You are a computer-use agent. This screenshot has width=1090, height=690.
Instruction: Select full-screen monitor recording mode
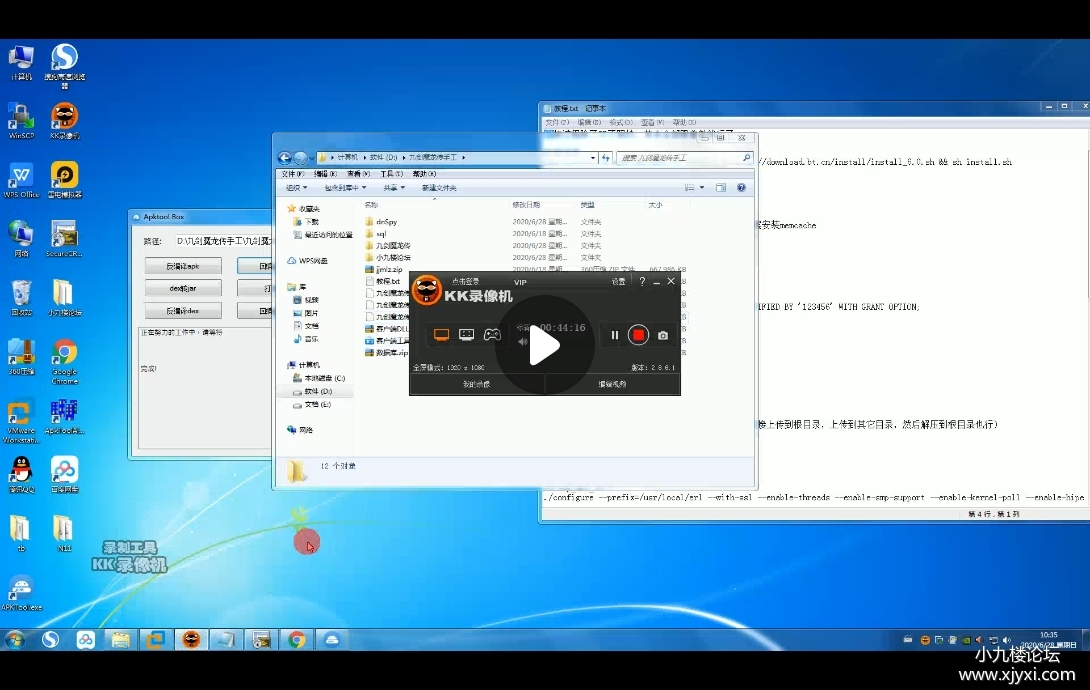(x=441, y=335)
